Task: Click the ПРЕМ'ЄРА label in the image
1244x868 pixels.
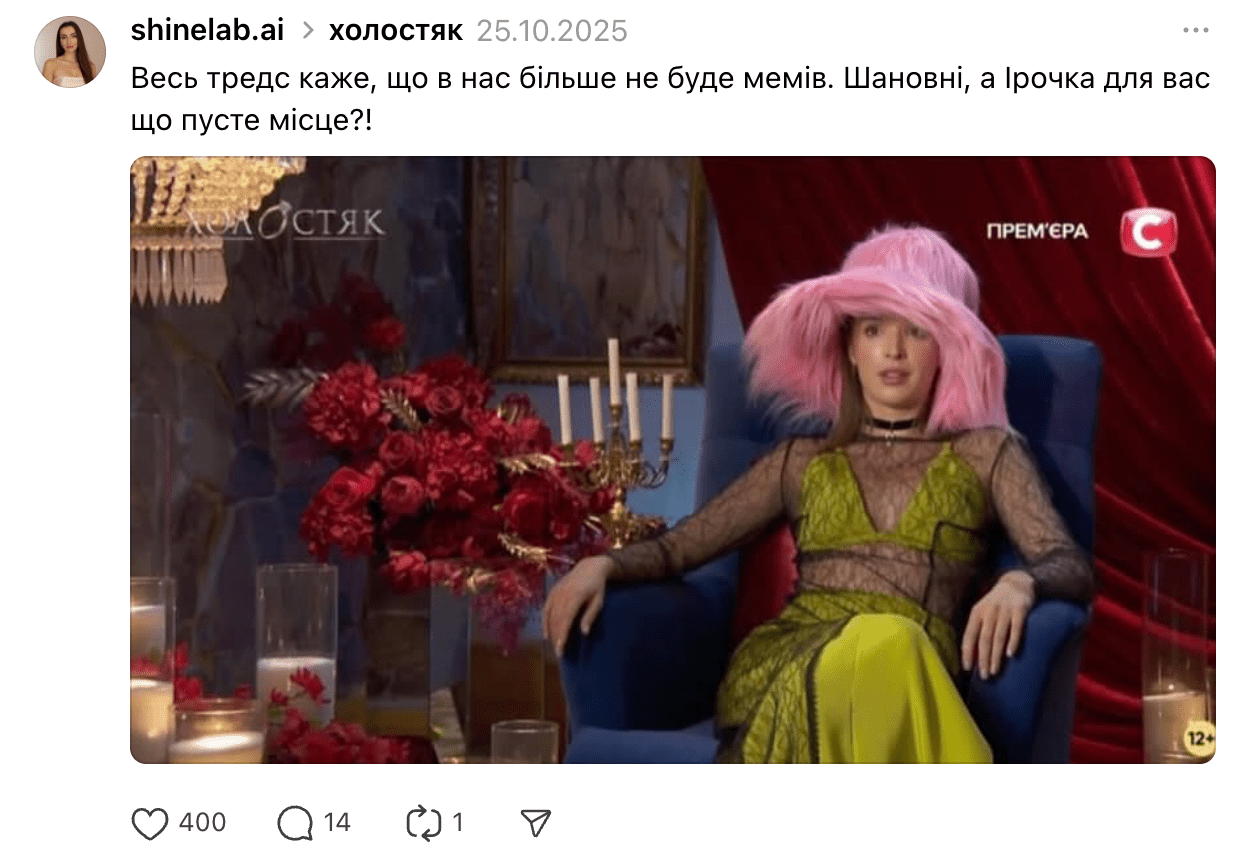Action: [x=1037, y=232]
